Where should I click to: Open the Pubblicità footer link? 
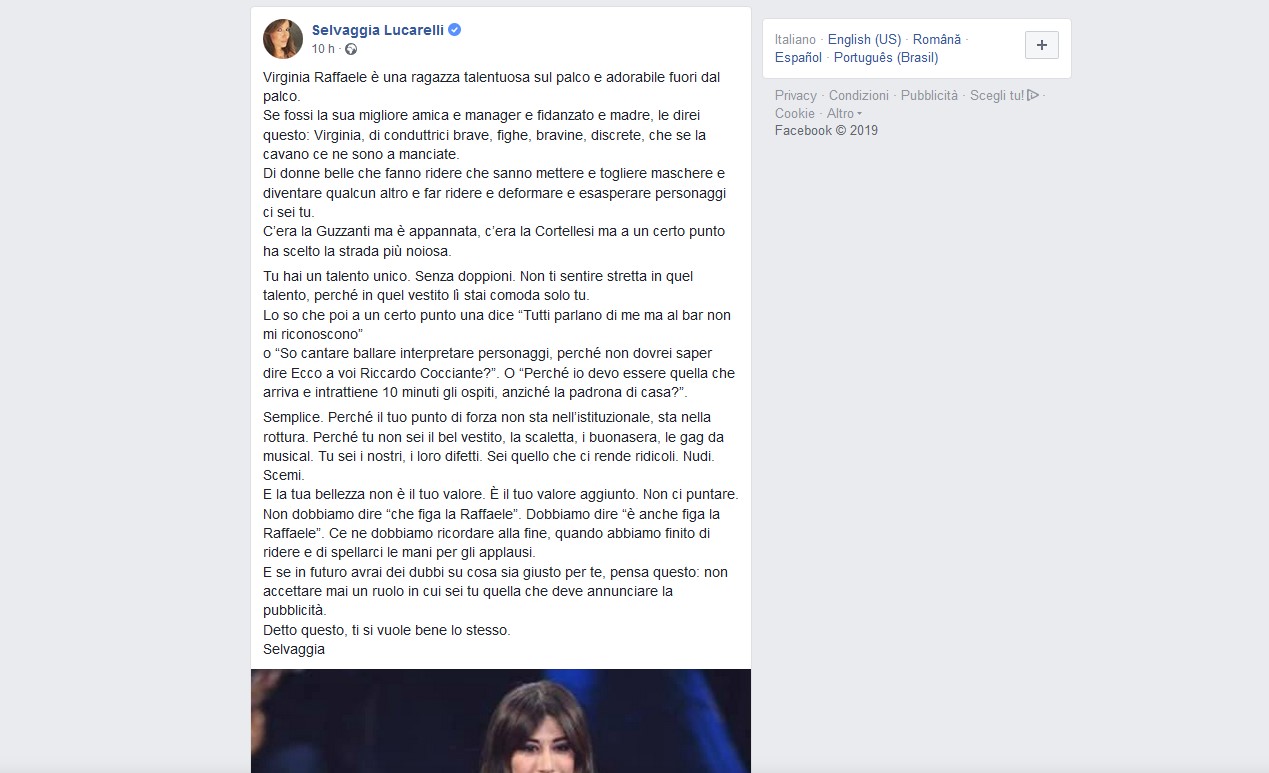[929, 95]
